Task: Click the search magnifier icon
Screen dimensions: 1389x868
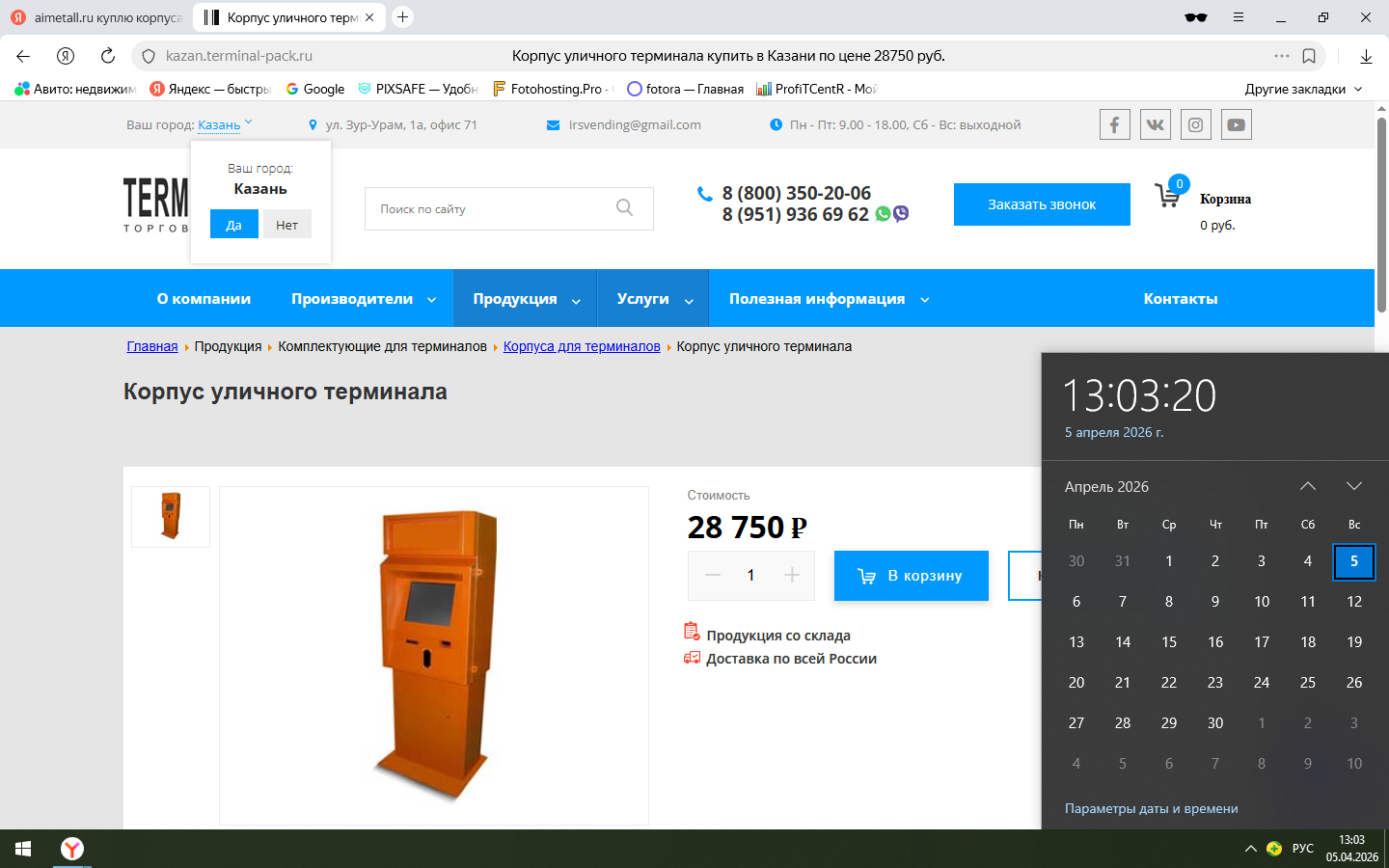Action: click(625, 207)
